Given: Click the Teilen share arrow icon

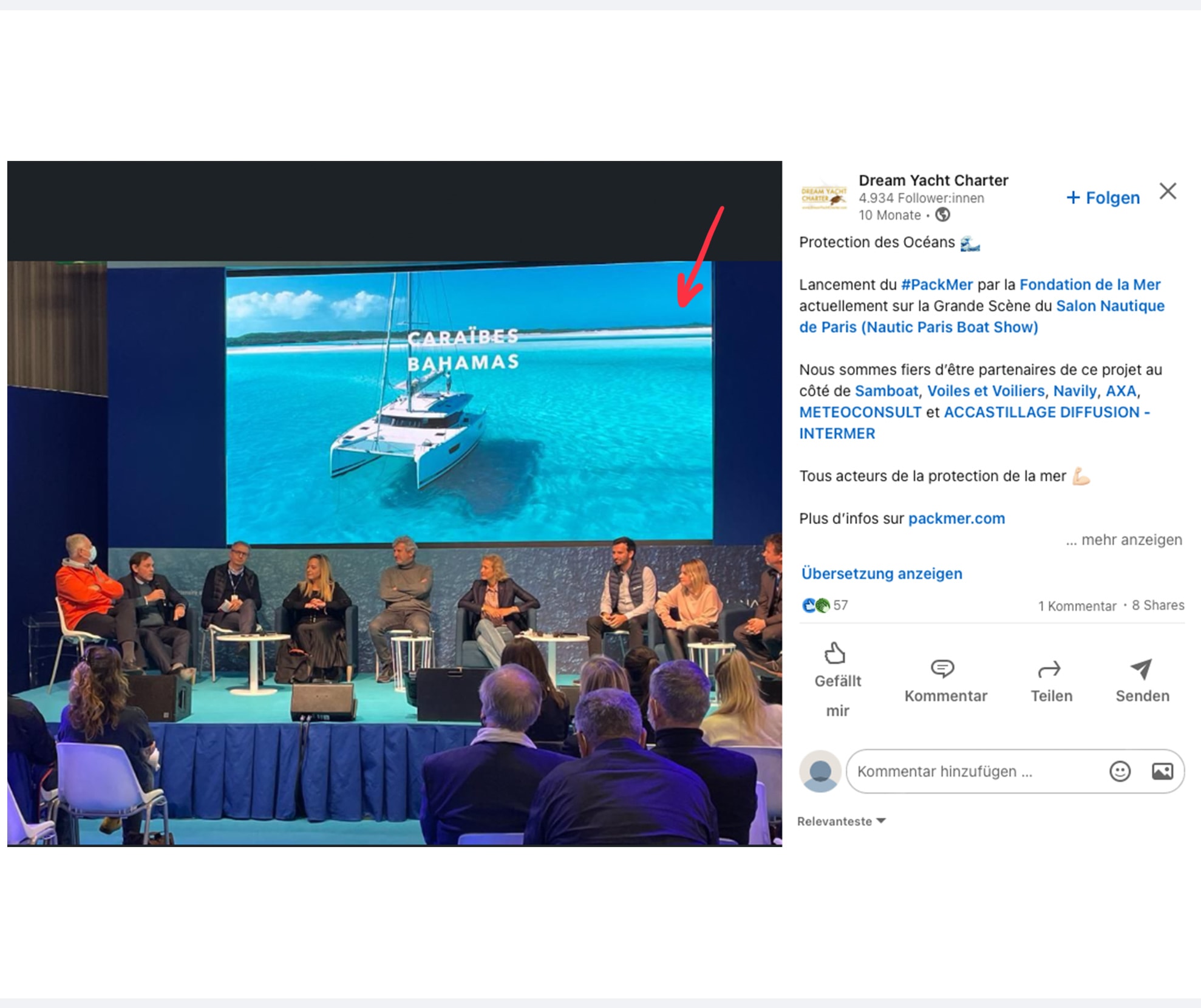Looking at the screenshot, I should pyautogui.click(x=1049, y=669).
